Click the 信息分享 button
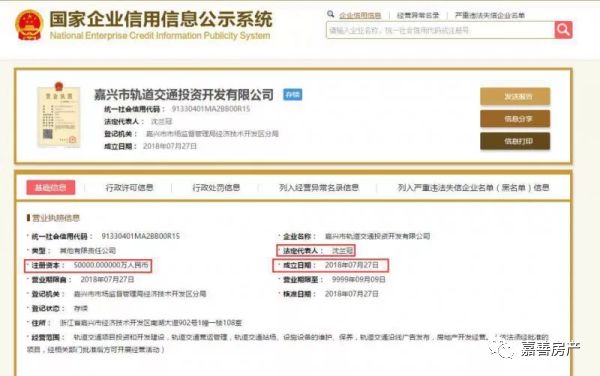 tap(515, 119)
